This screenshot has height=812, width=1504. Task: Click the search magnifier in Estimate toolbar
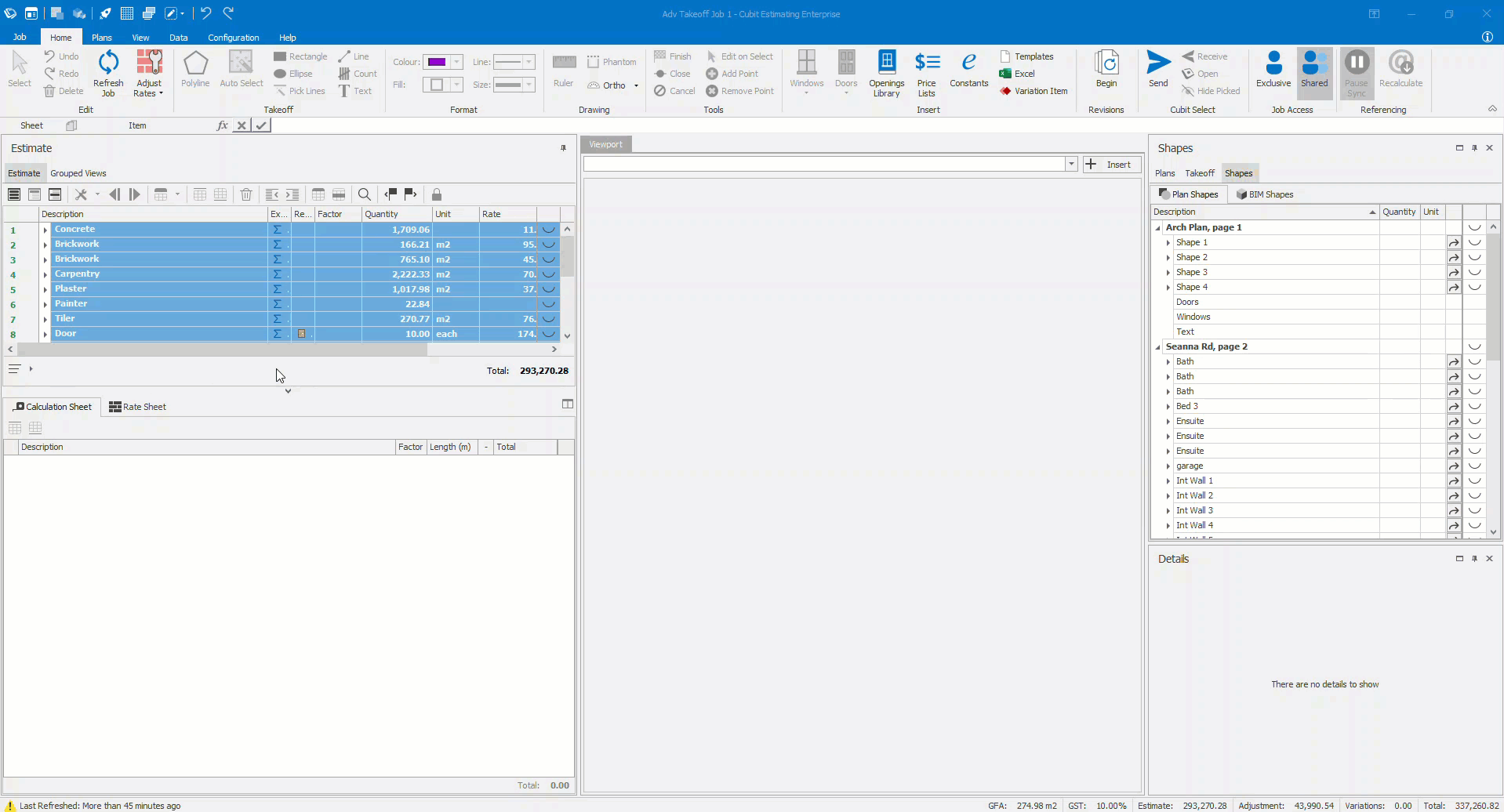[x=365, y=194]
